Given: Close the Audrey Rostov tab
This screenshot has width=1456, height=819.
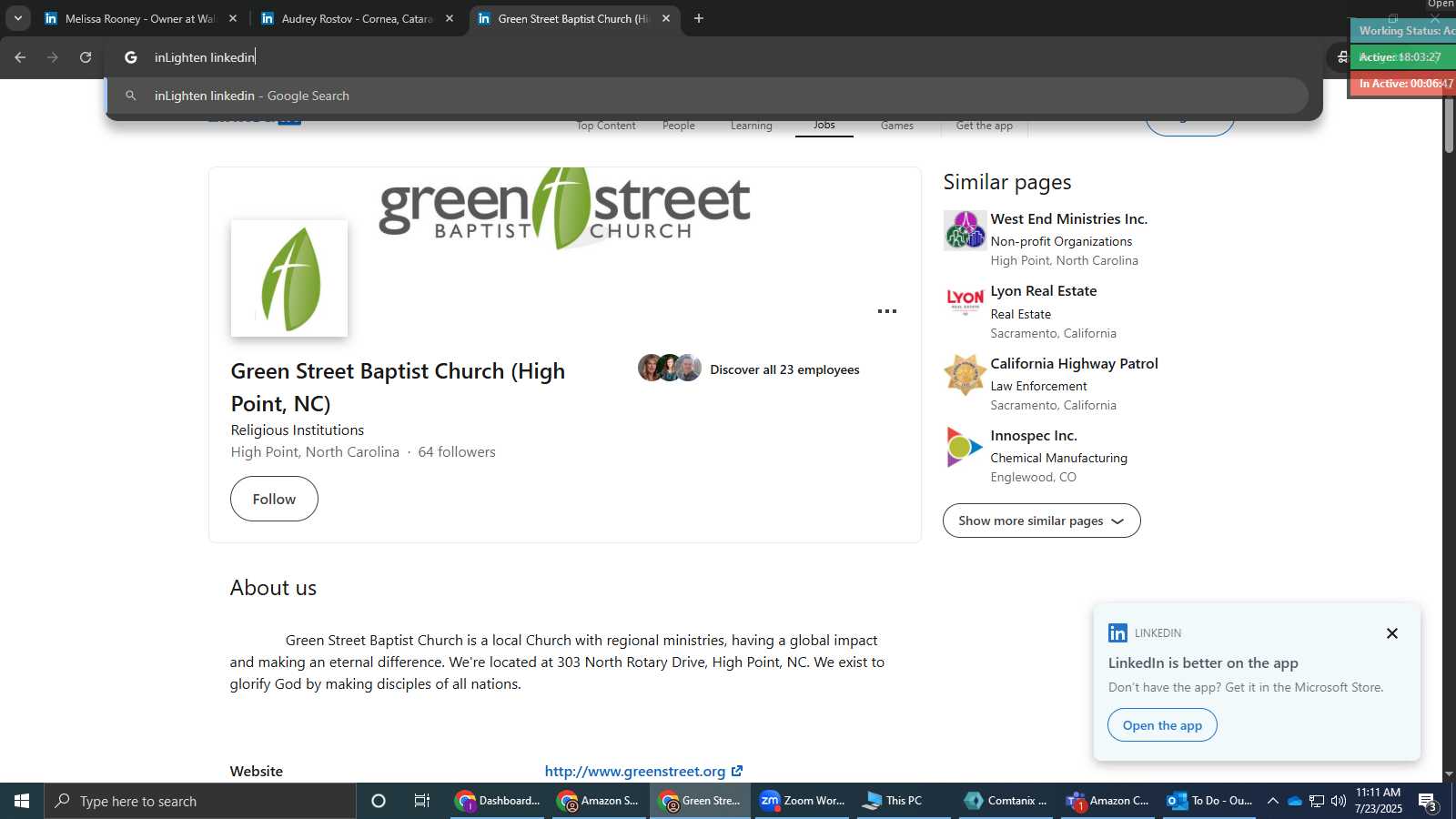Looking at the screenshot, I should click(x=450, y=18).
